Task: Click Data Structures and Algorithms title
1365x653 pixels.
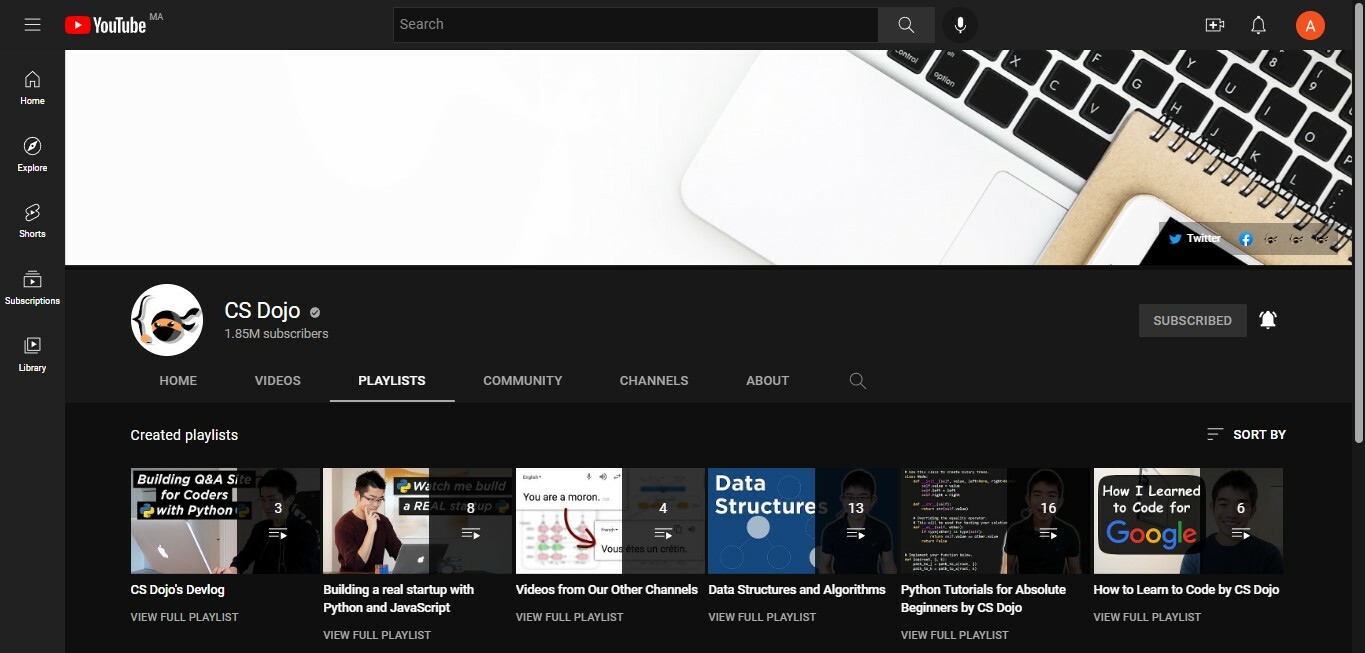Action: (x=797, y=590)
